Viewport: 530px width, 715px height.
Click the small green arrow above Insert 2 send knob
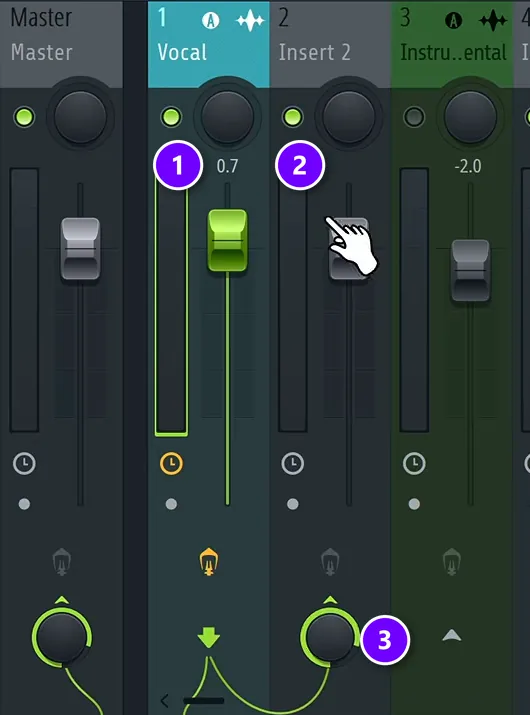pyautogui.click(x=330, y=600)
